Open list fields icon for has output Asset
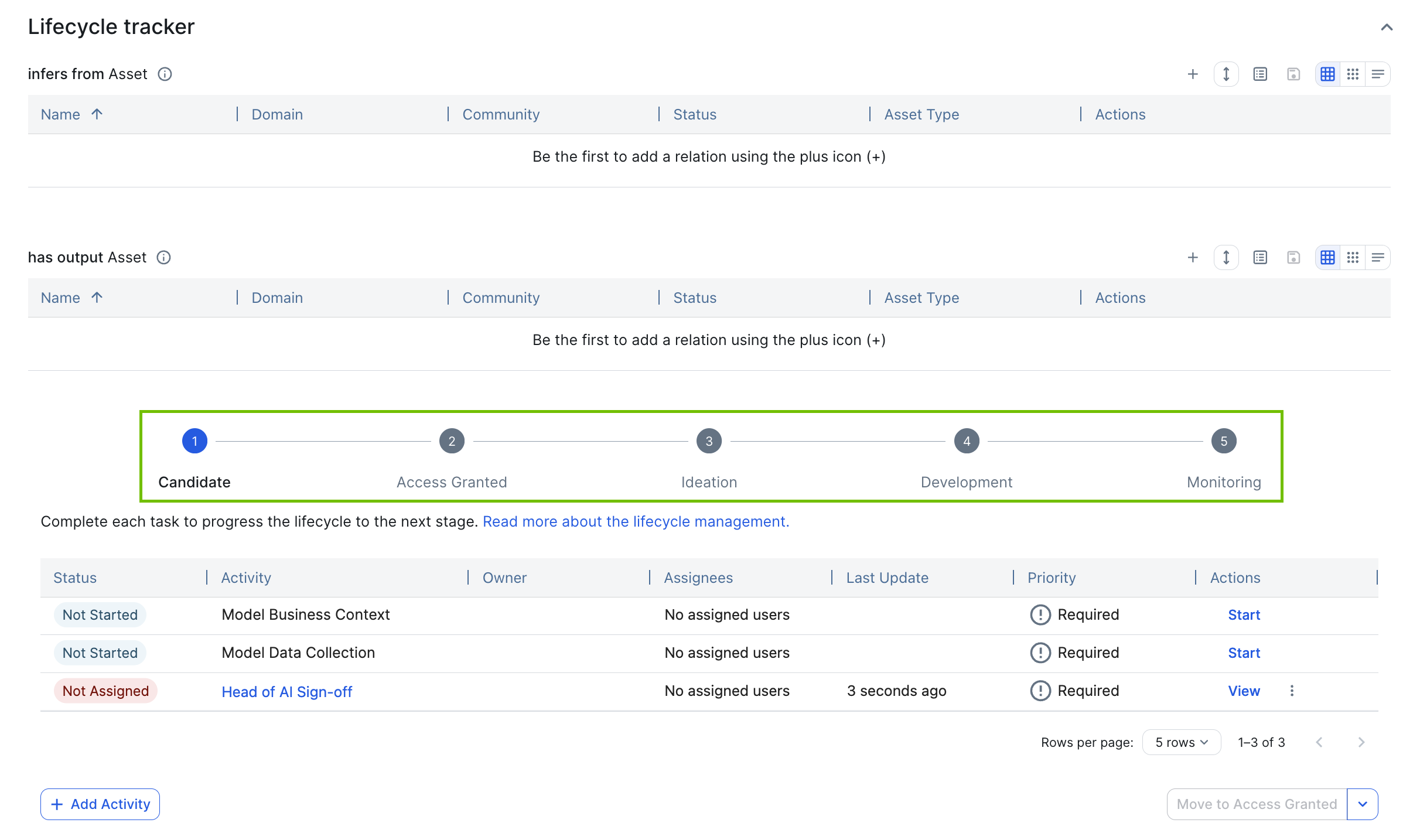 (1260, 258)
